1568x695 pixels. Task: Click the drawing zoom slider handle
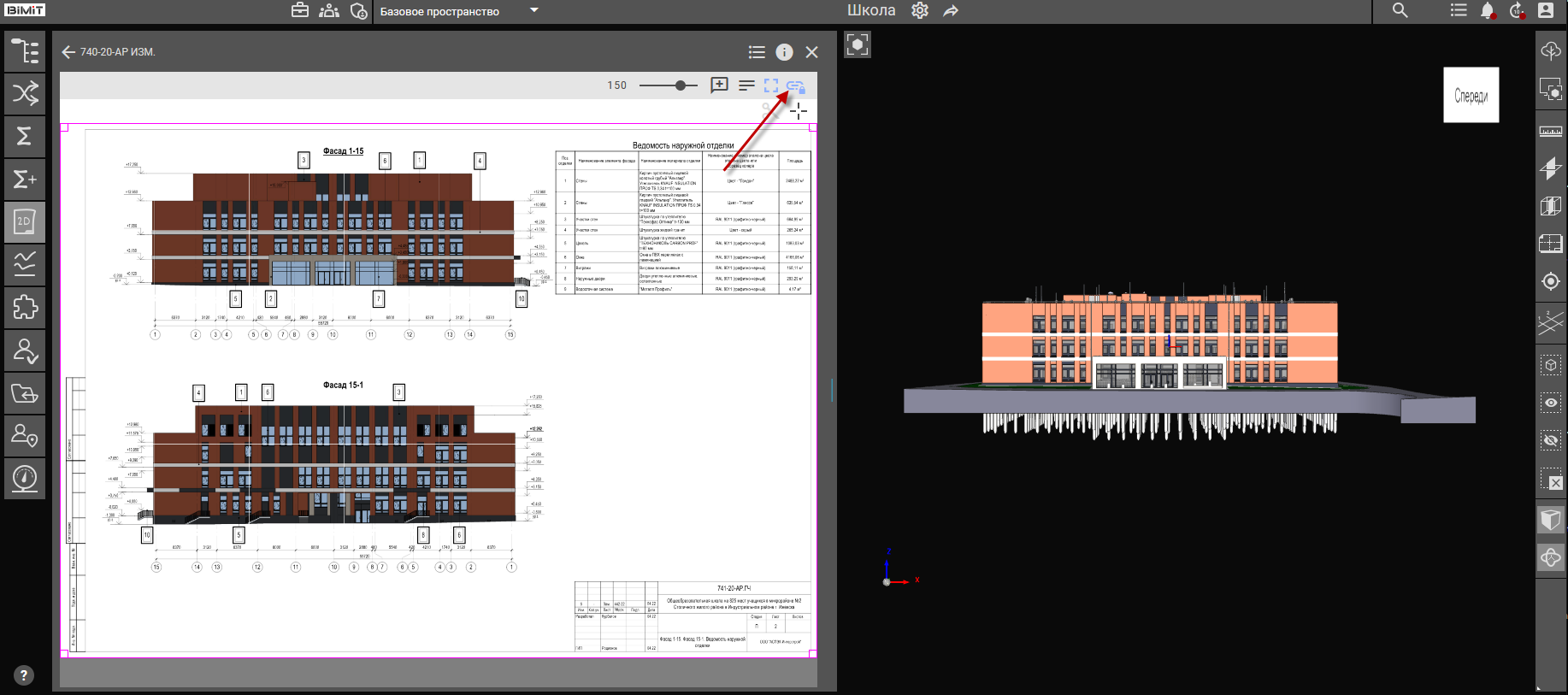point(681,85)
